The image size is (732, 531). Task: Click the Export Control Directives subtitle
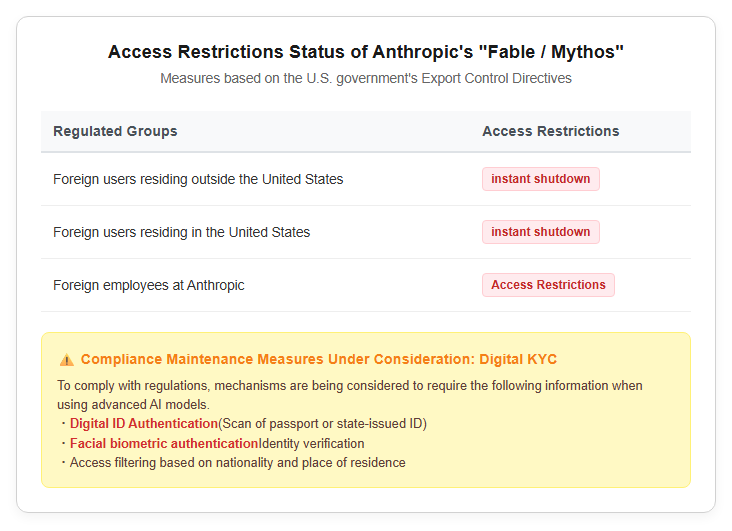coord(366,78)
